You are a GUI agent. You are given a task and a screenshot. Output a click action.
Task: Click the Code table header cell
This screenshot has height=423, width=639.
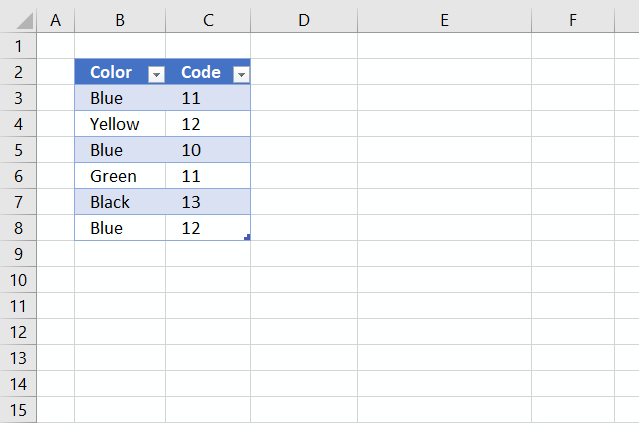pos(208,72)
